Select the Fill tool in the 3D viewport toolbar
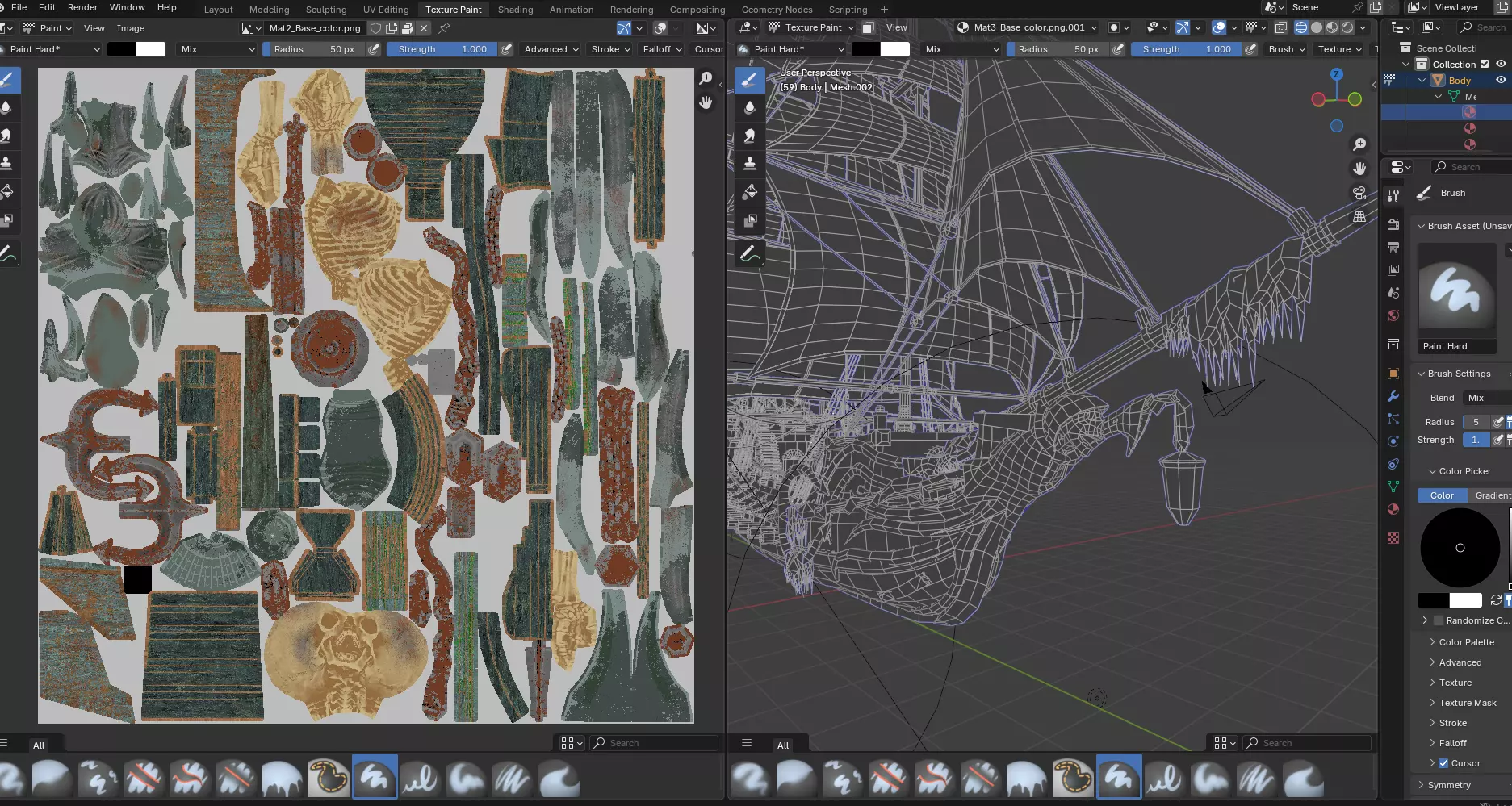 [749, 192]
